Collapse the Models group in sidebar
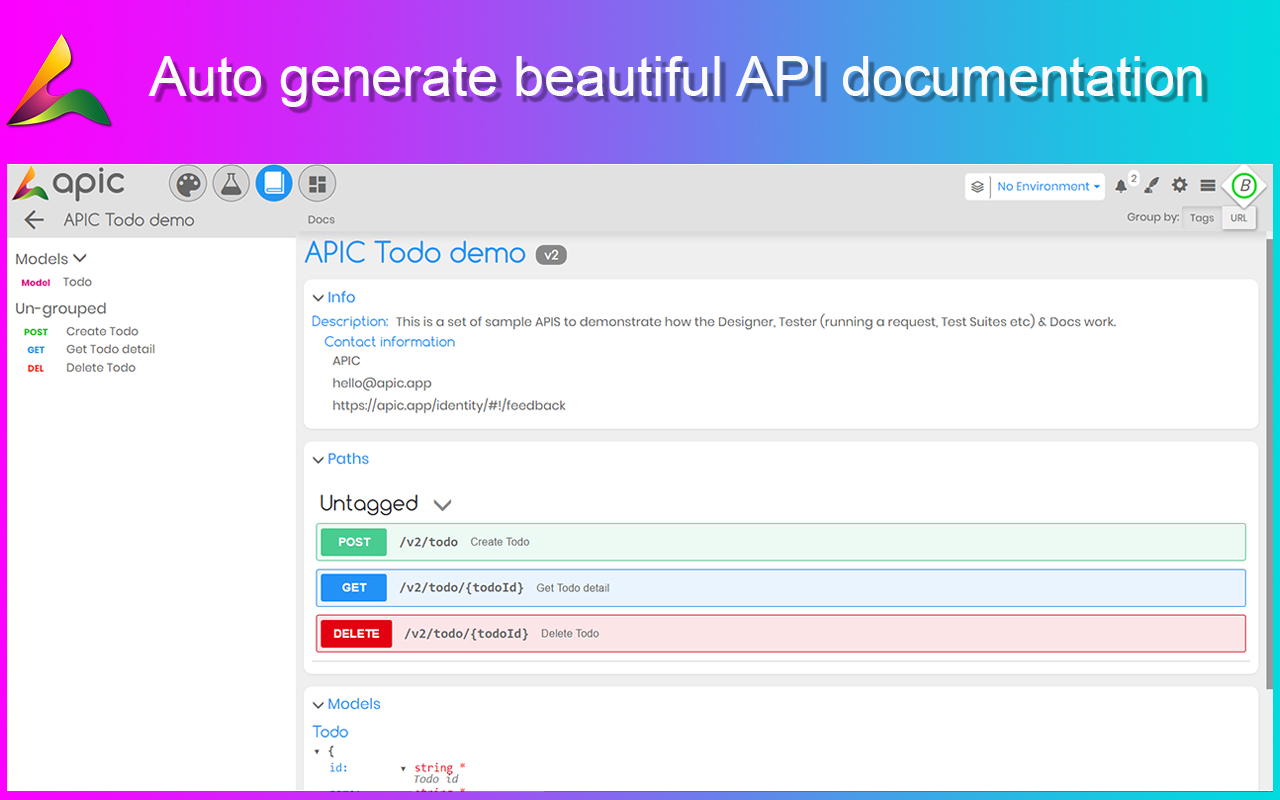Image resolution: width=1280 pixels, height=800 pixels. pos(80,259)
